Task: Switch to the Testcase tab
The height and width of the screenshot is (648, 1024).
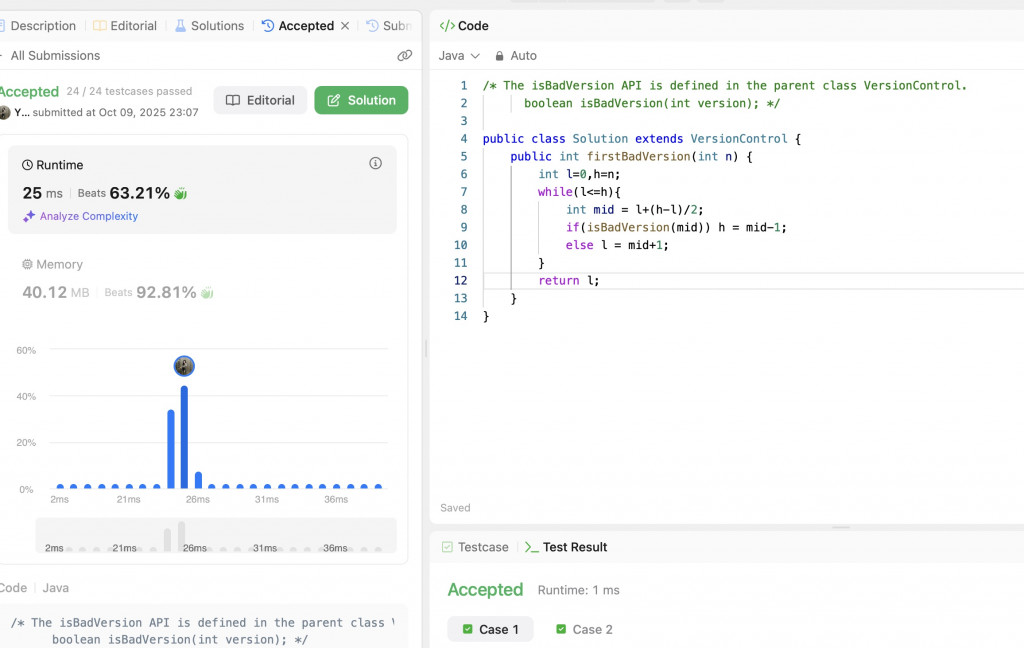Action: click(x=475, y=547)
